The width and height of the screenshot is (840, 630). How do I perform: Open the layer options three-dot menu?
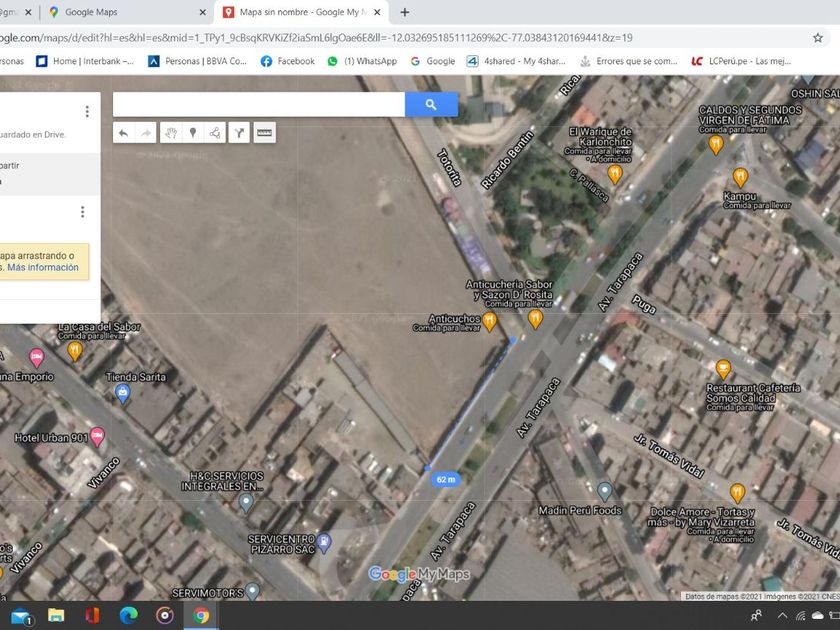pos(82,212)
